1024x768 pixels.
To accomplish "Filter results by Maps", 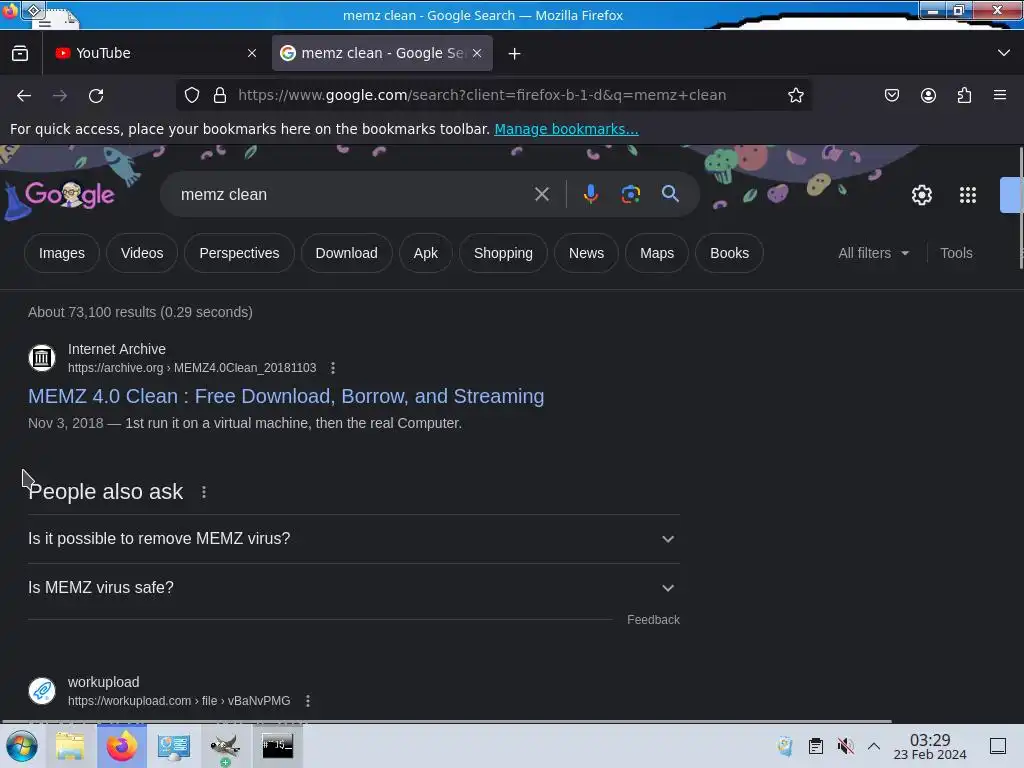I will click(x=657, y=253).
